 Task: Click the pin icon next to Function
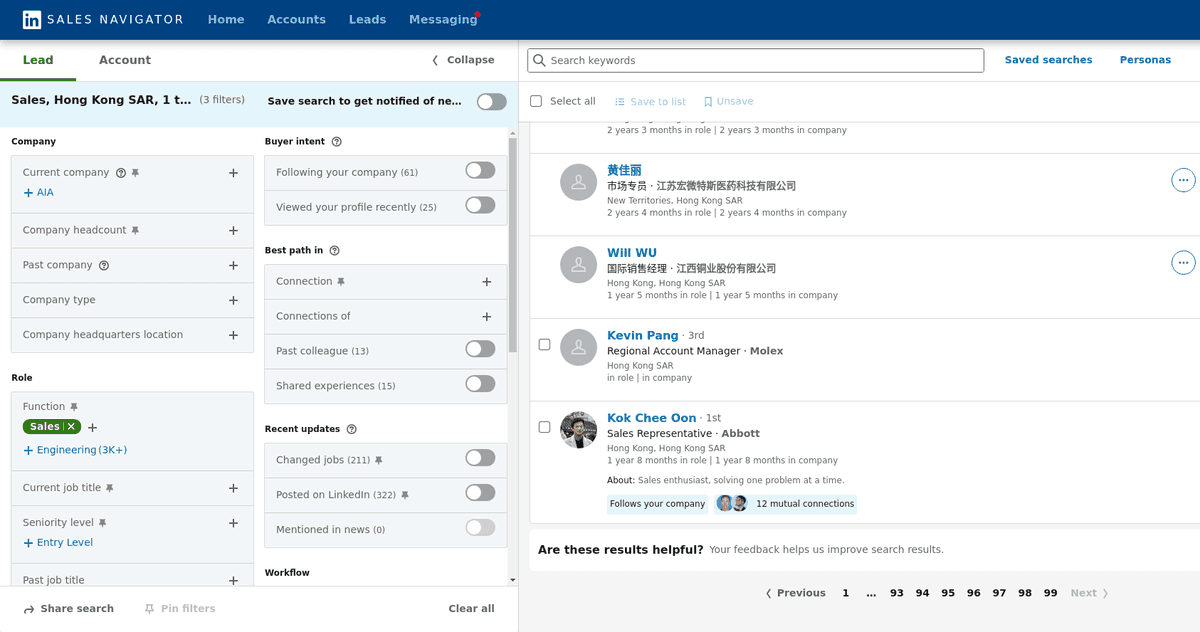coord(74,407)
